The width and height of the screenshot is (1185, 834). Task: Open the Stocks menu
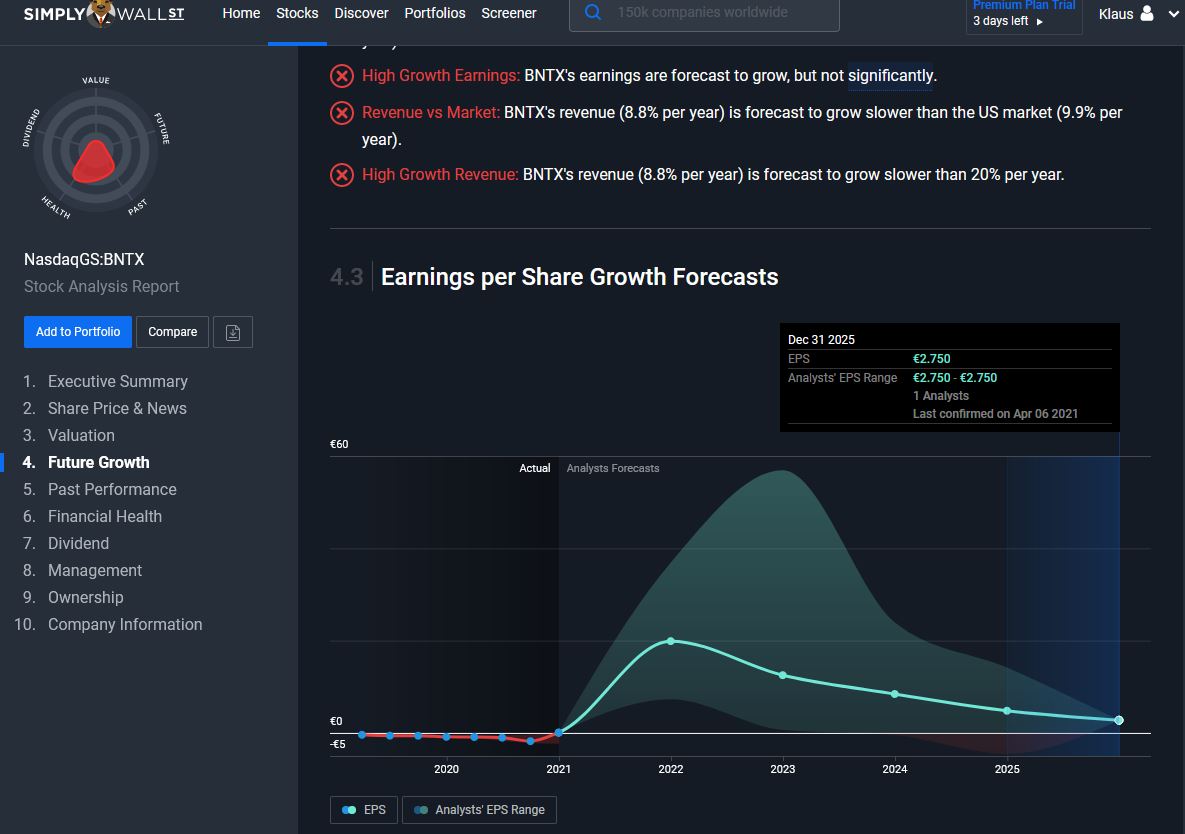click(297, 14)
